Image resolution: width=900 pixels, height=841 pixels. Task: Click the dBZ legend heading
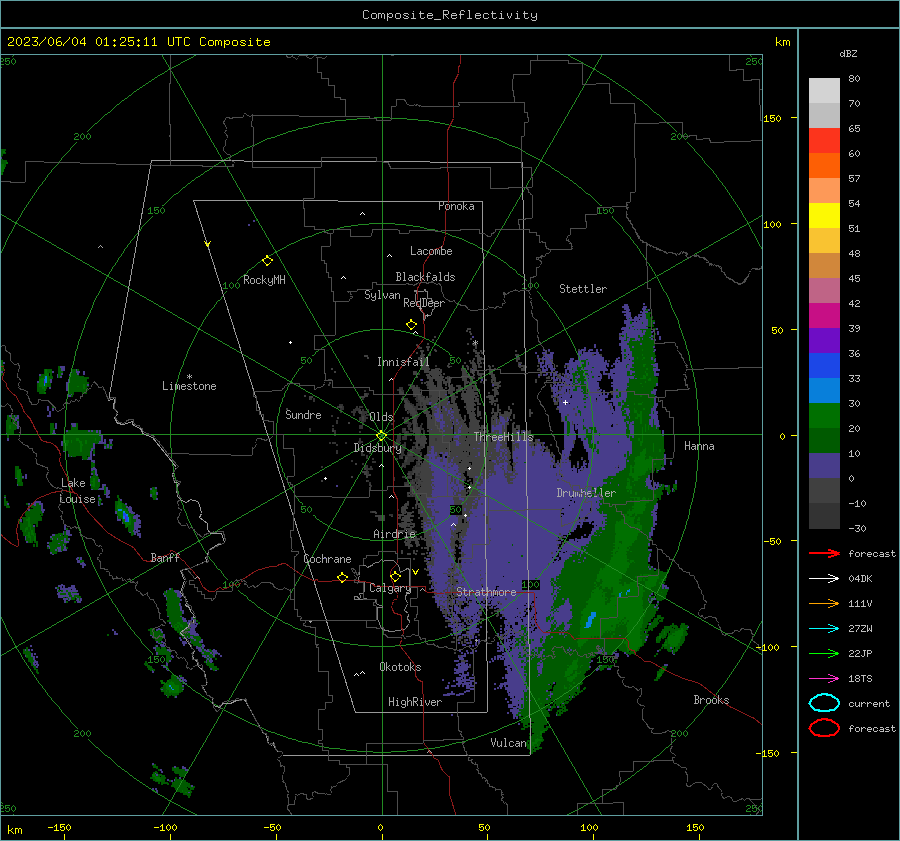[848, 53]
